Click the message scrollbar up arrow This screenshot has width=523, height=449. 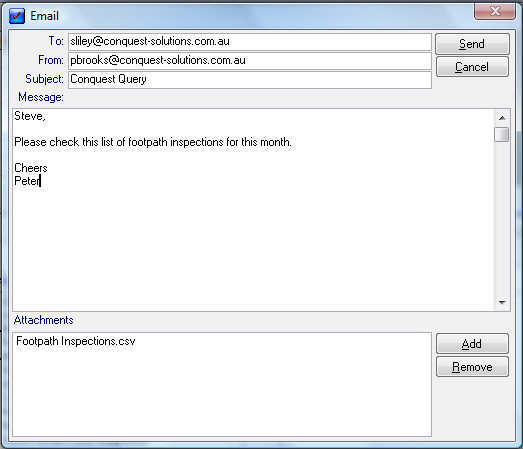tap(502, 118)
